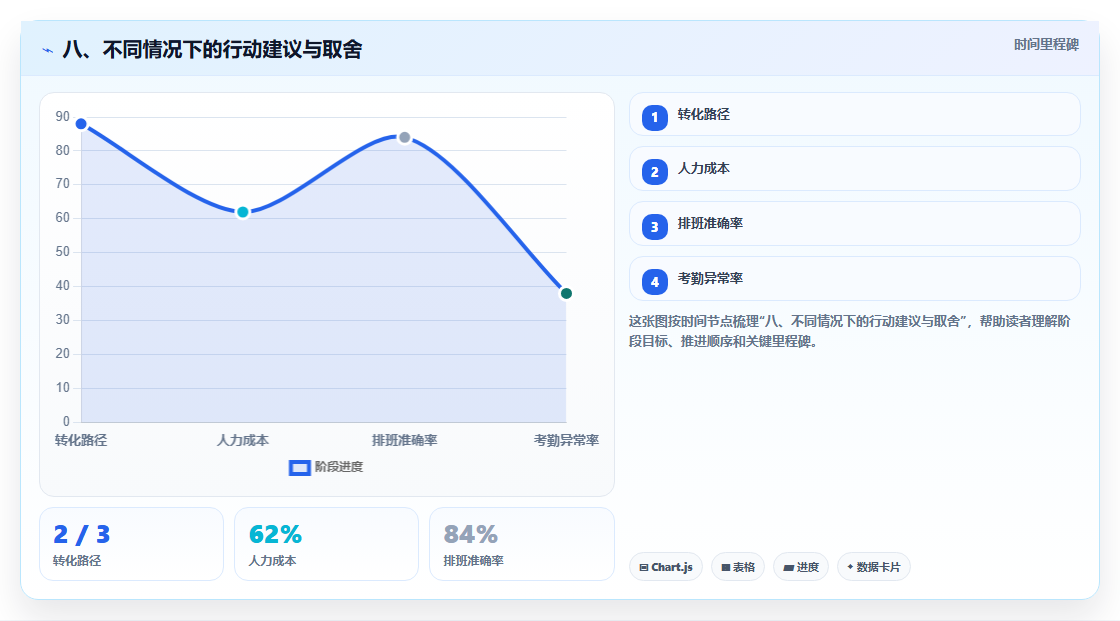Select the 数据卡片 tag chip
Image resolution: width=1120 pixels, height=621 pixels.
874,567
